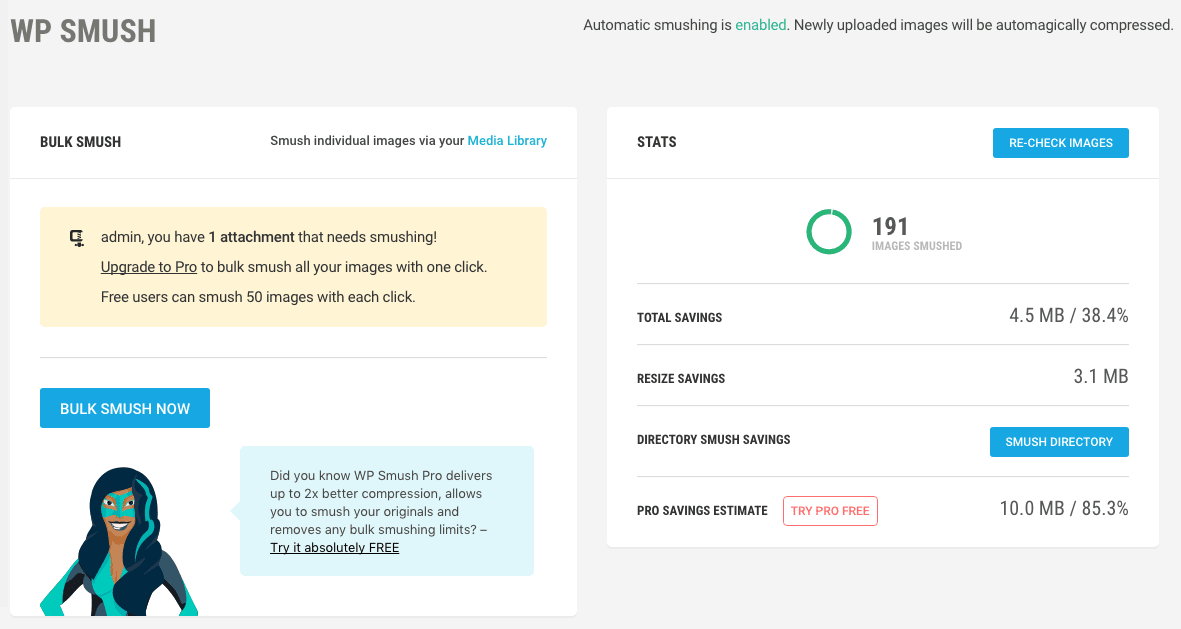Follow the Upgrade to Pro link
Viewport: 1181px width, 629px height.
click(x=148, y=267)
